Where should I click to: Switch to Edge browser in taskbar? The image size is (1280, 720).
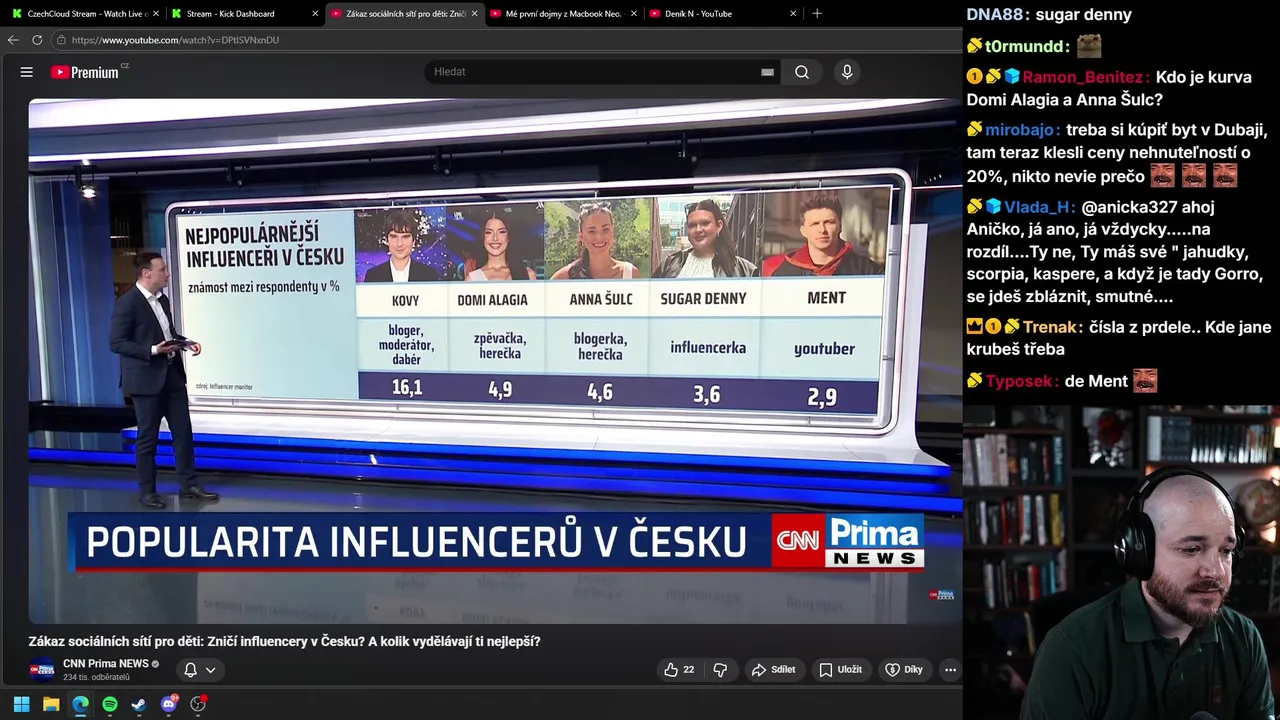tap(80, 704)
